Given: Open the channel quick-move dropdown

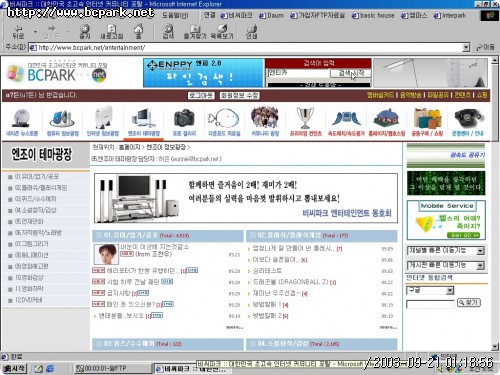Looking at the screenshot, I should [446, 250].
